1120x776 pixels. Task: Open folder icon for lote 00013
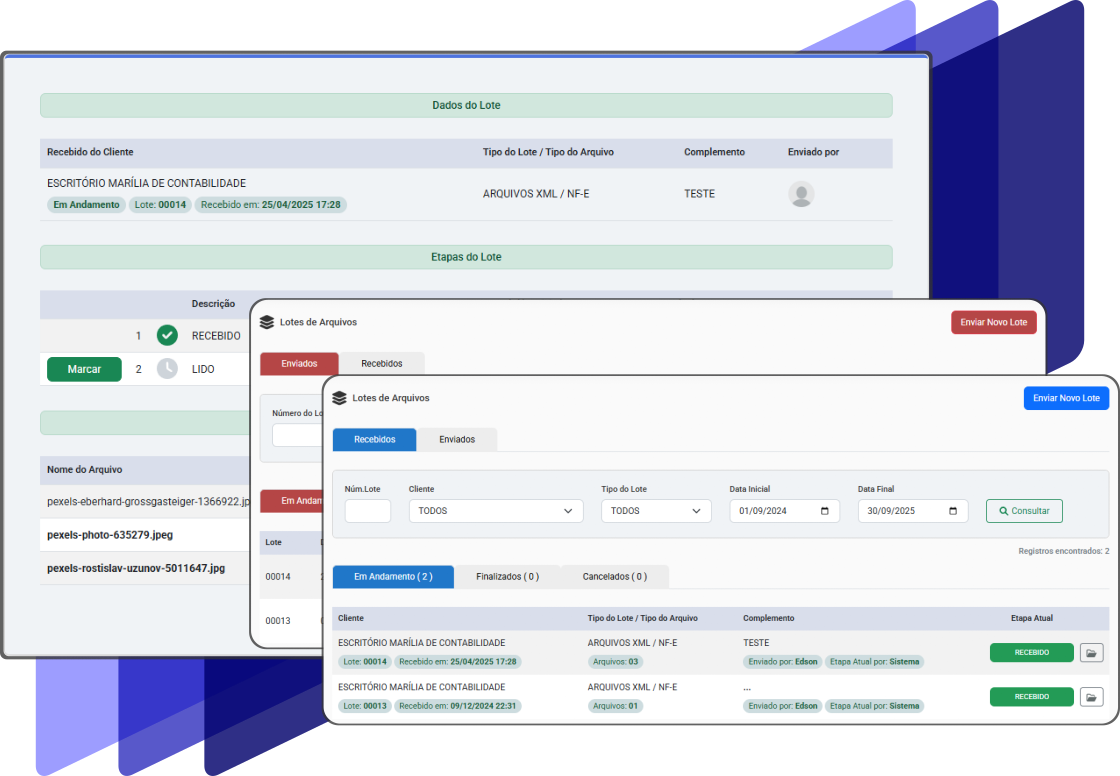point(1091,697)
